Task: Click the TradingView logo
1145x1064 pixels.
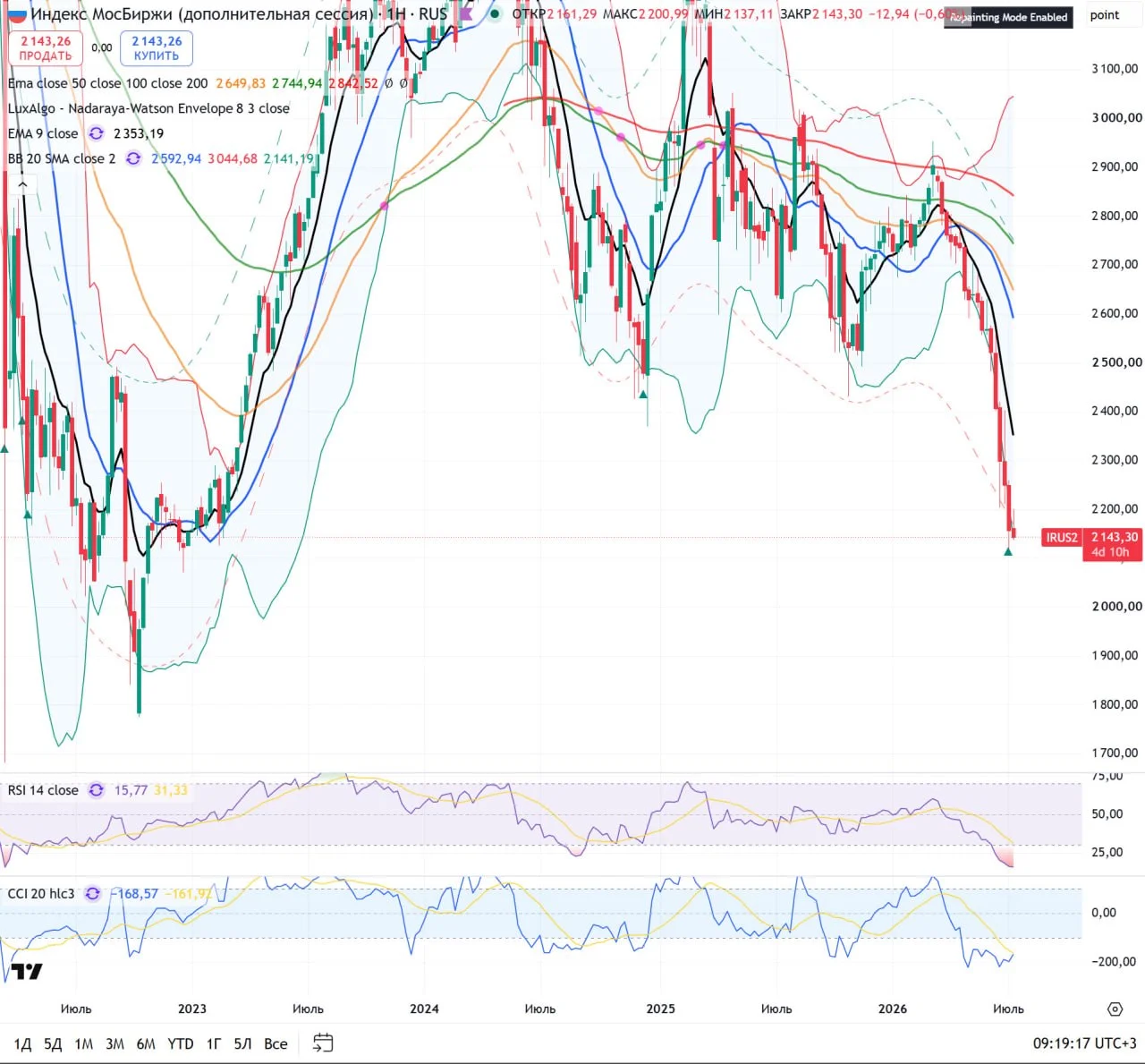Action: click(x=27, y=972)
